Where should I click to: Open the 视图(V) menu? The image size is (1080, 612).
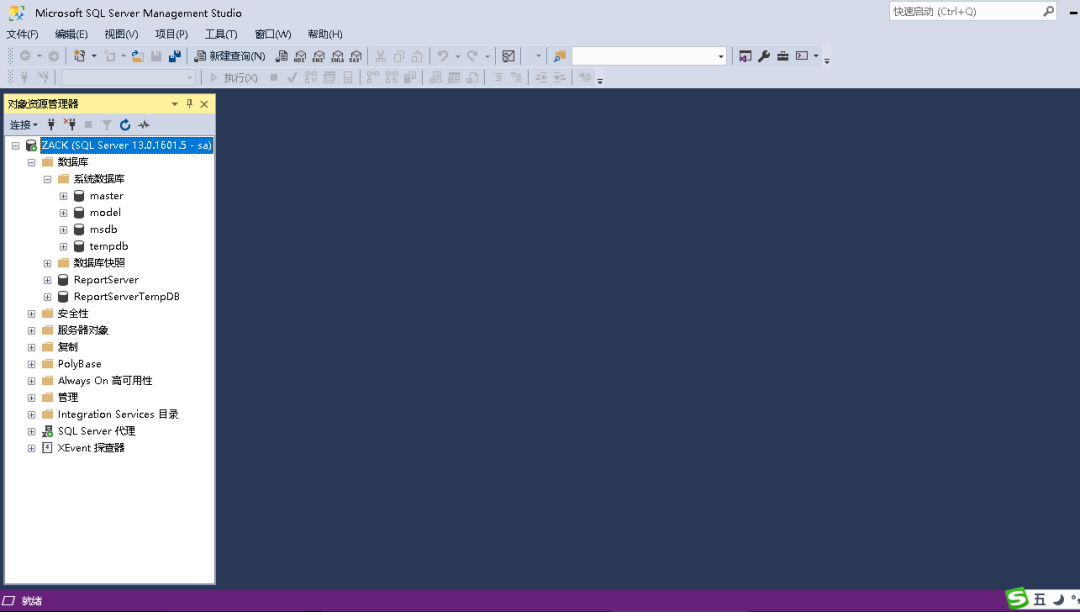pos(121,34)
